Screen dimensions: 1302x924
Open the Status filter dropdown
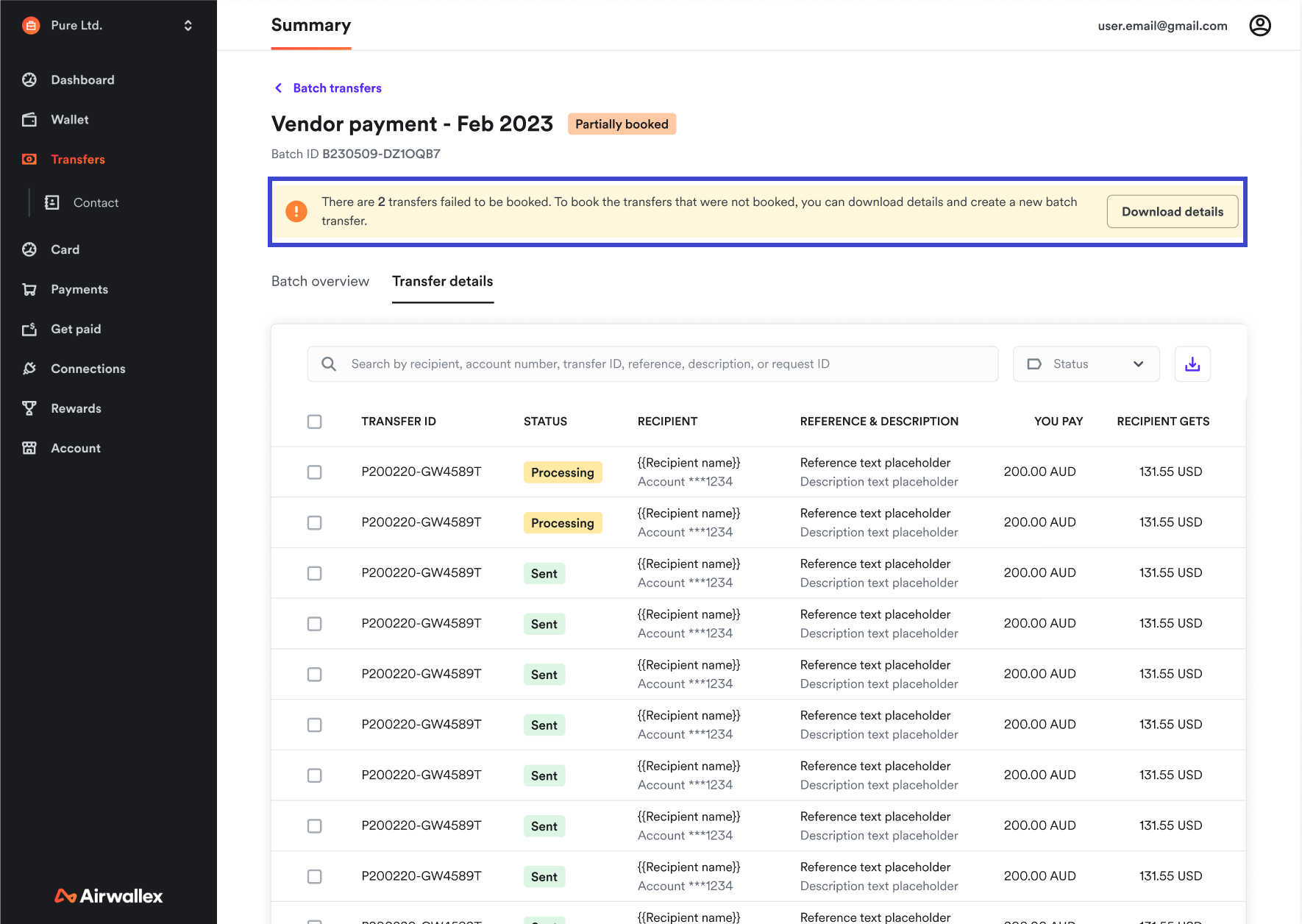click(1086, 364)
